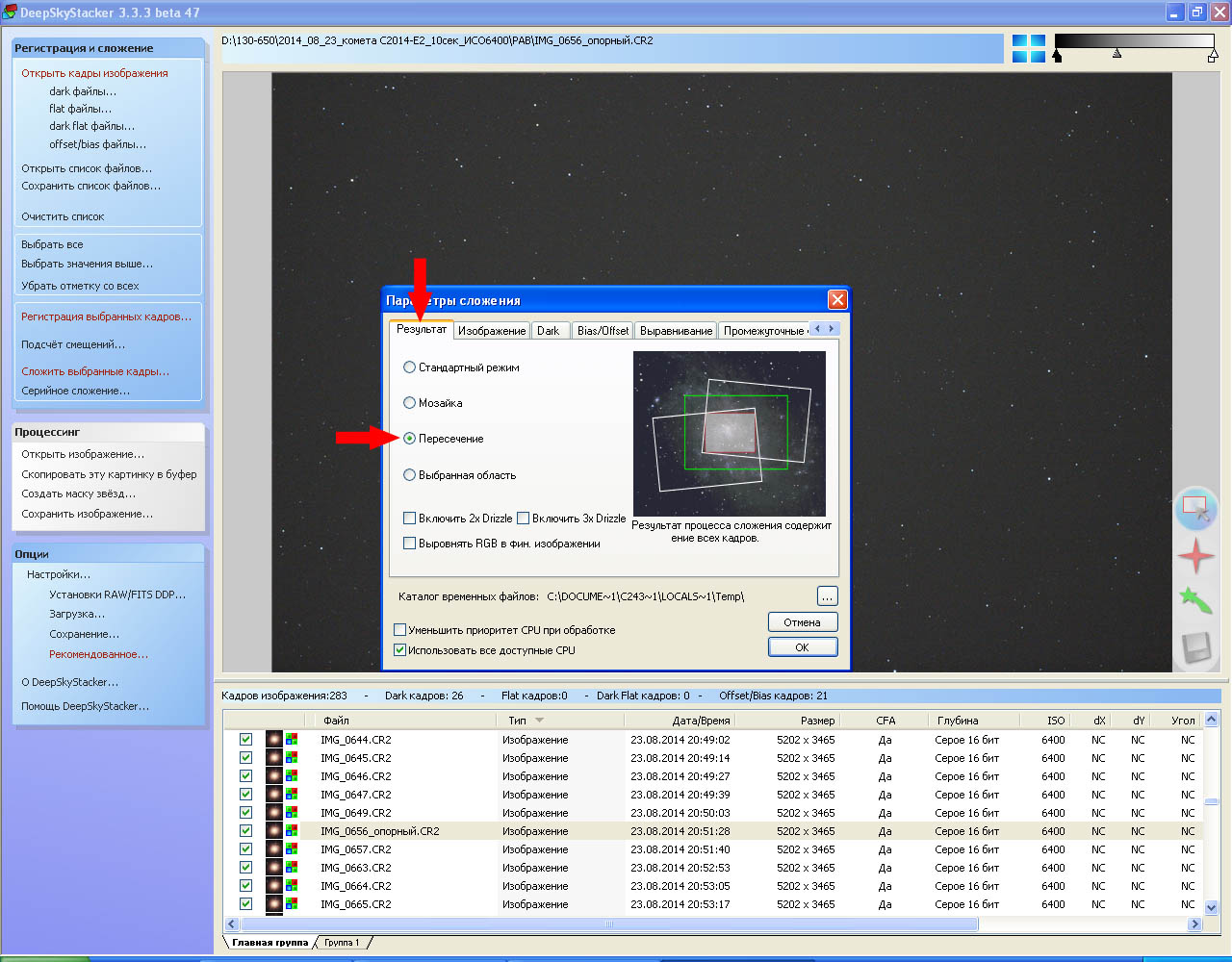Click the blue four-square grid icon
The width and height of the screenshot is (1232, 962).
(1028, 49)
